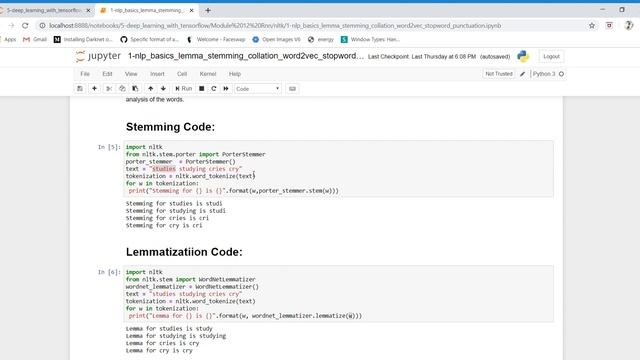The width and height of the screenshot is (640, 360).
Task: Open the Apps bookmark
Action: pos(9,39)
